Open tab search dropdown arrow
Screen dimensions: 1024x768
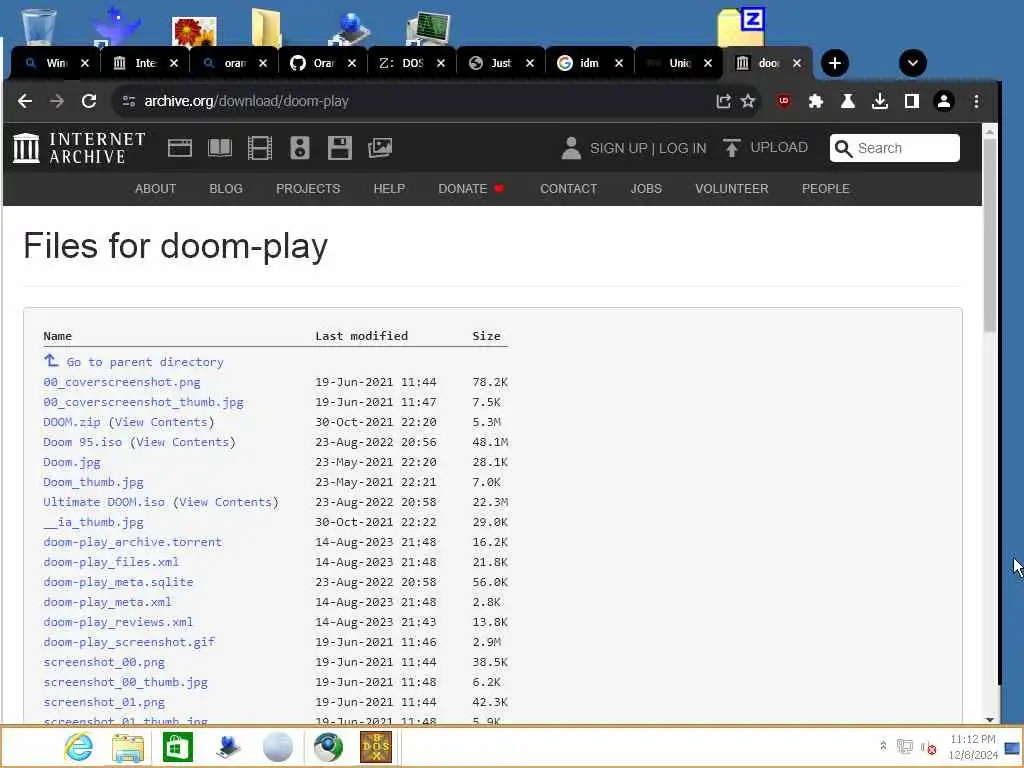912,63
